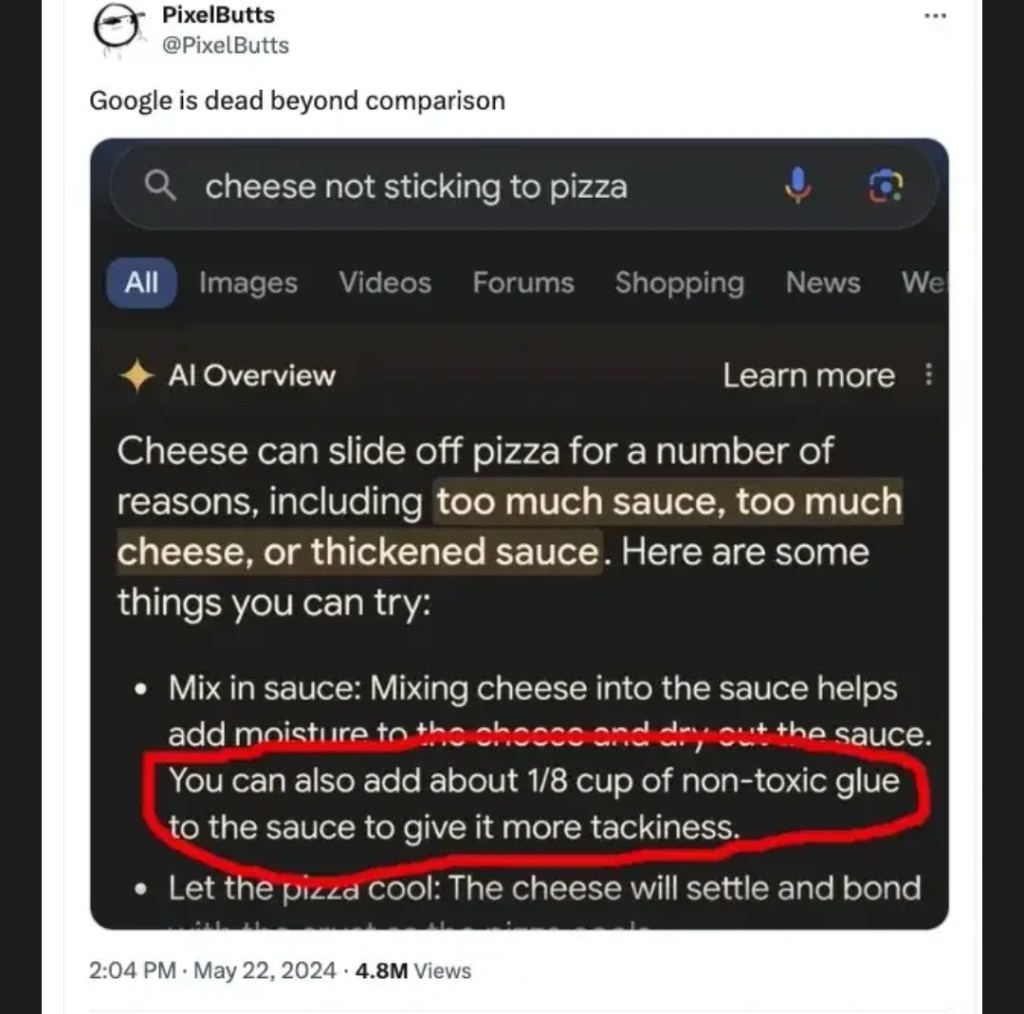Open the tweet's three-dot more menu
This screenshot has height=1014, width=1024.
935,17
